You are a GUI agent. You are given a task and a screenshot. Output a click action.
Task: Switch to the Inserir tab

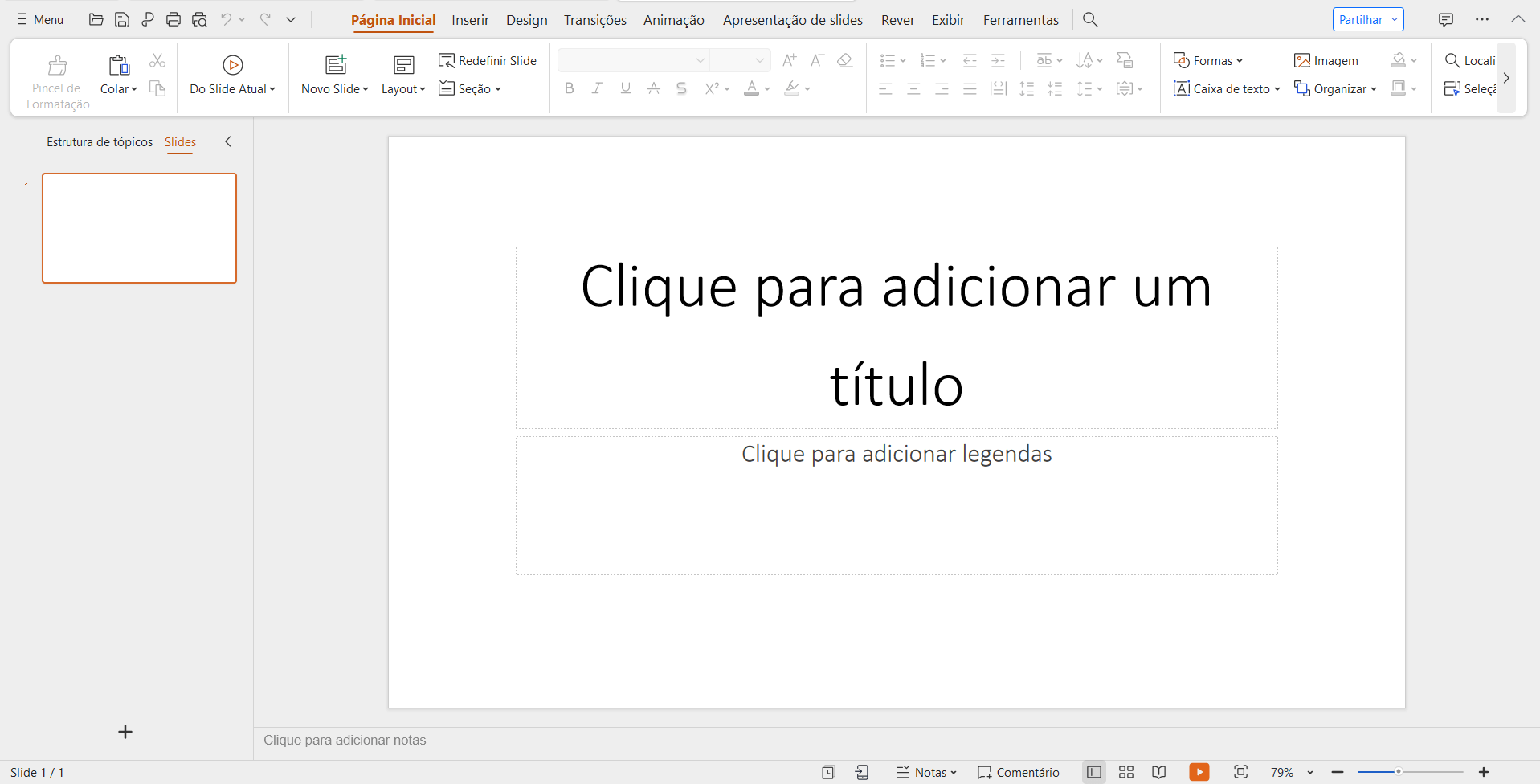(470, 20)
